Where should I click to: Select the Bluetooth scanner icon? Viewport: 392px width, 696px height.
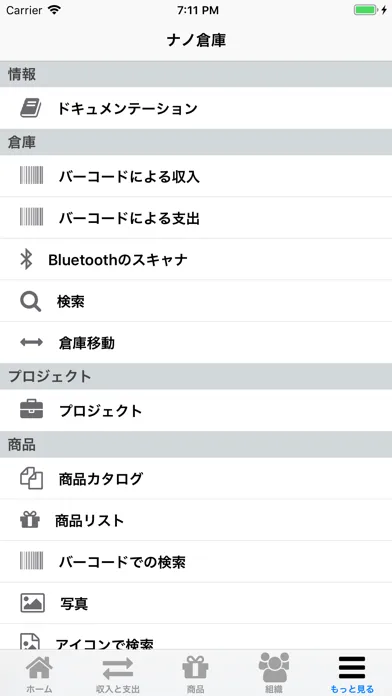click(27, 259)
